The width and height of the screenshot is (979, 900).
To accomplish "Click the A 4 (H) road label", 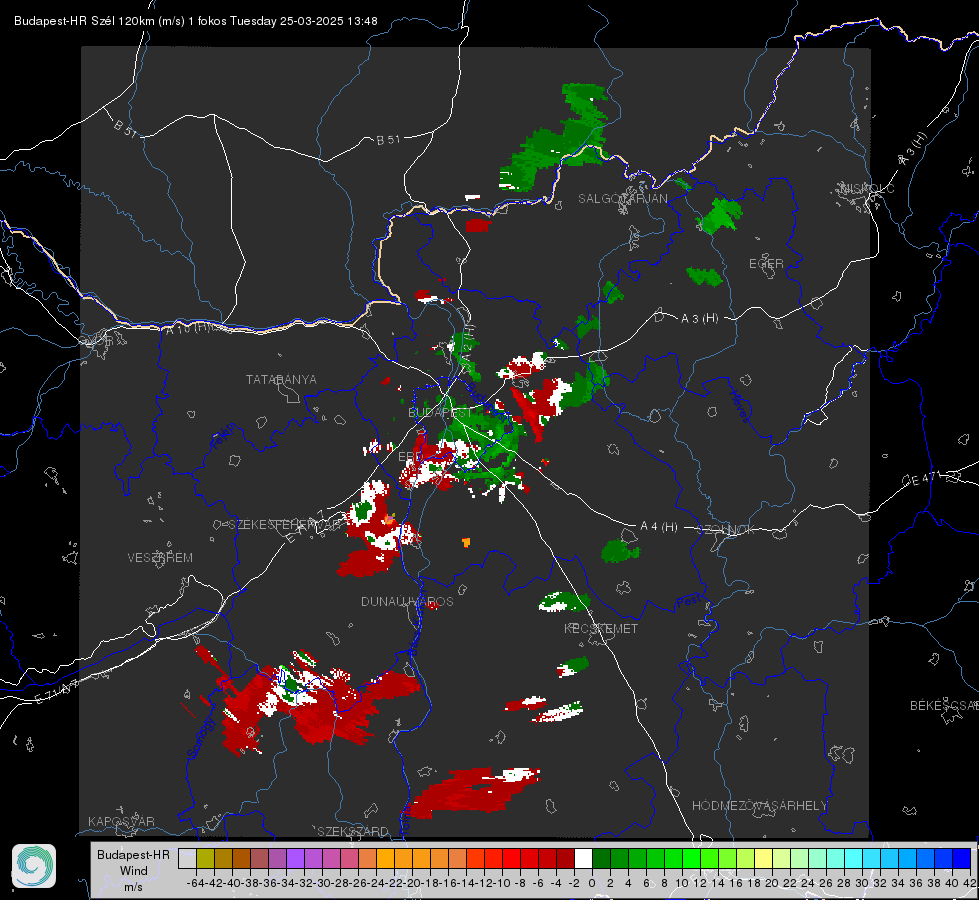I will point(659,527).
